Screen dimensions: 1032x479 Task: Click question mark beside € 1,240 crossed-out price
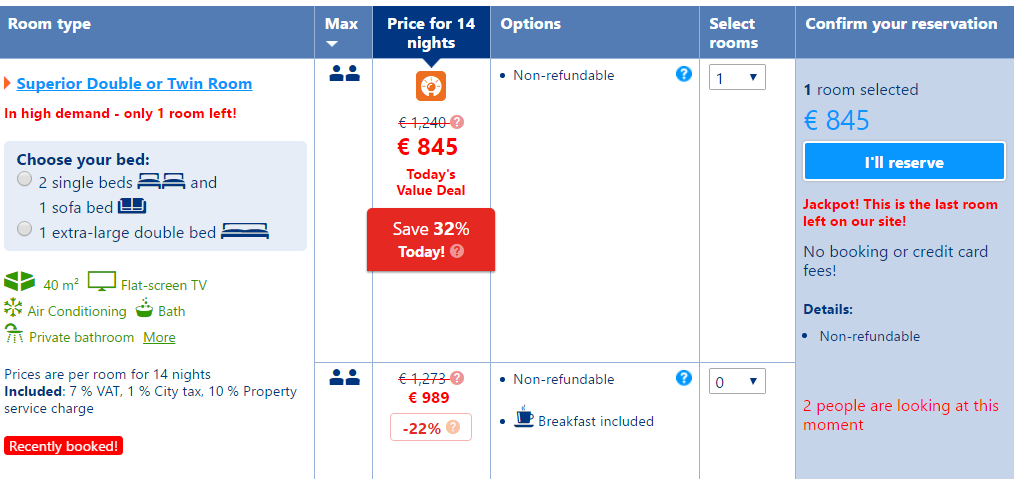click(x=457, y=122)
